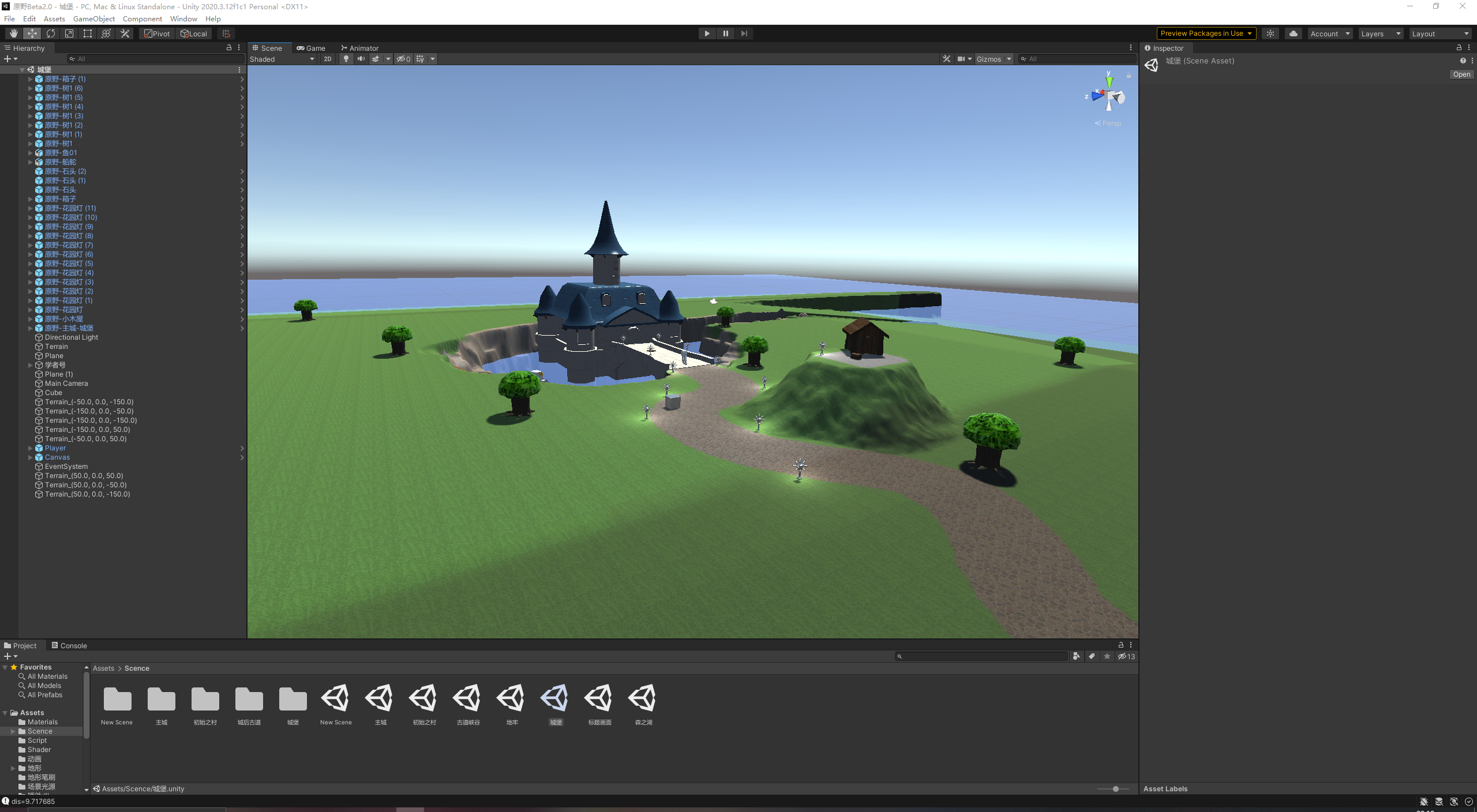Toggle scene lighting bulb icon
This screenshot has height=812, width=1477.
(x=346, y=59)
